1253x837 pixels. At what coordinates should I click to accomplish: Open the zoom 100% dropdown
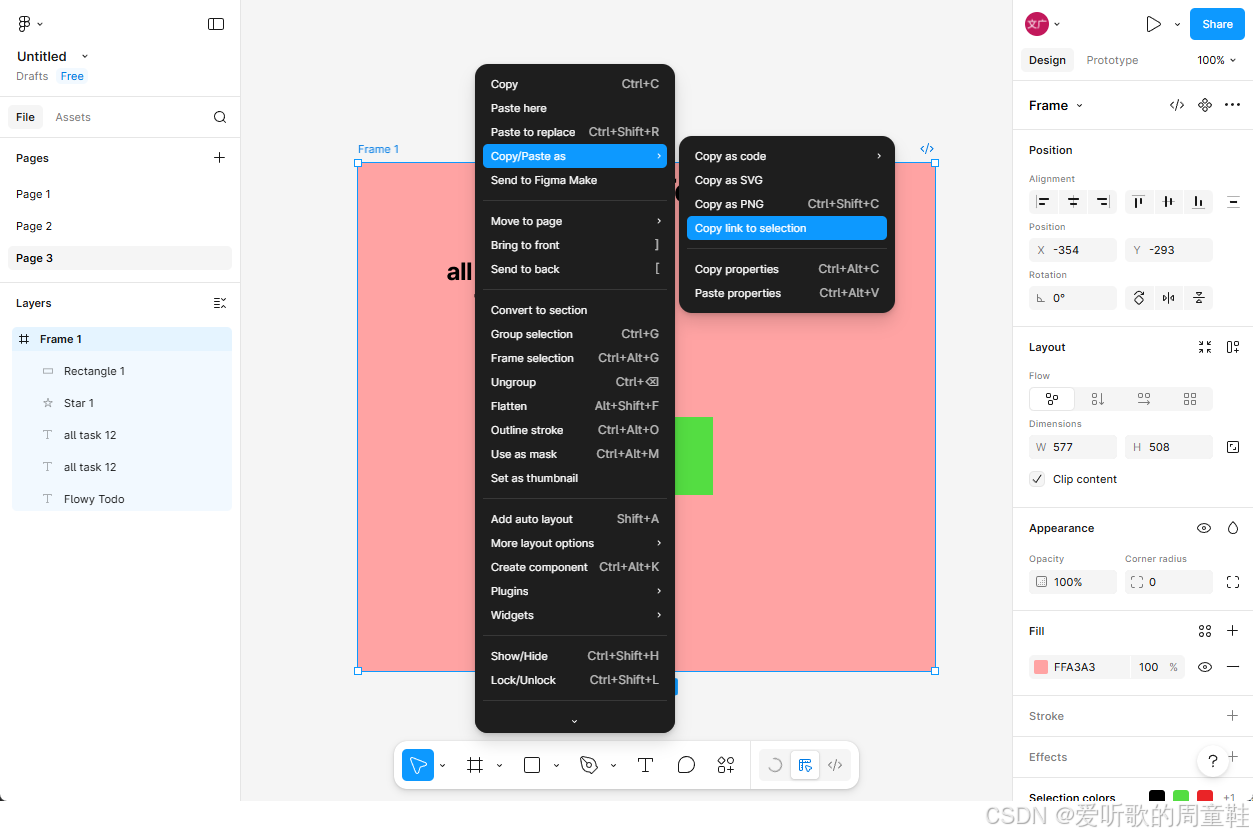[x=1217, y=60]
